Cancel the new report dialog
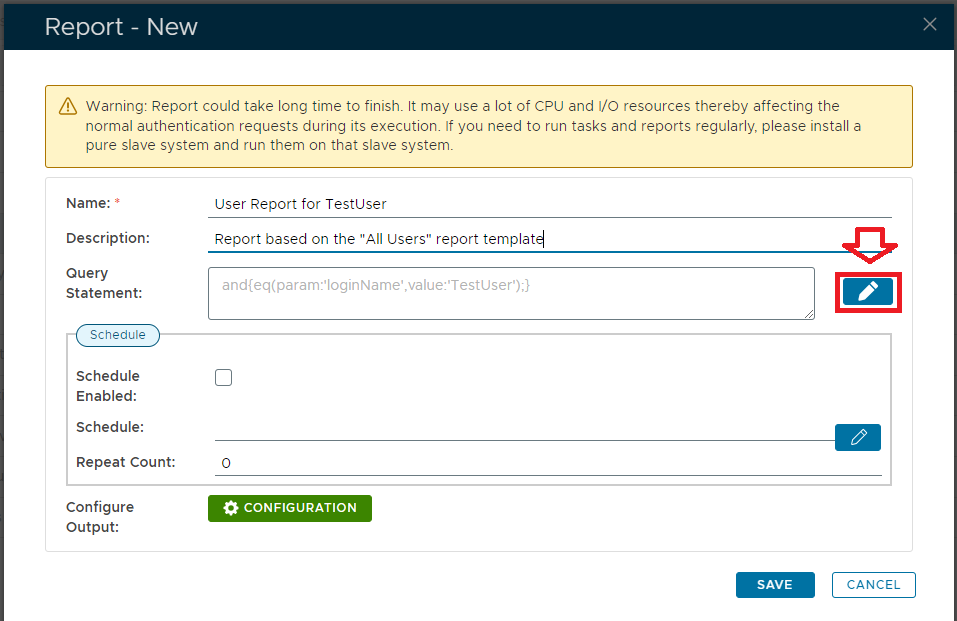957x621 pixels. (873, 585)
